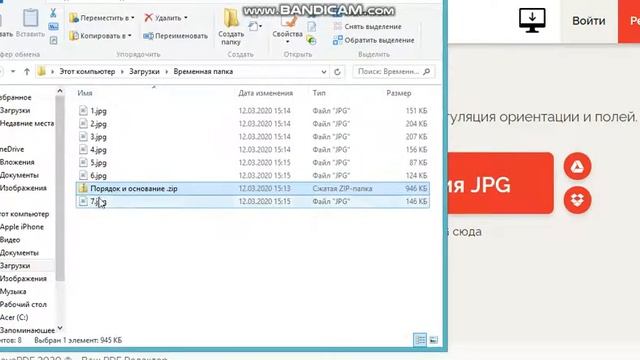The height and width of the screenshot is (360, 640).
Task: Click the 12.03.2020 15:13 date of the zip
Action: pos(264,189)
